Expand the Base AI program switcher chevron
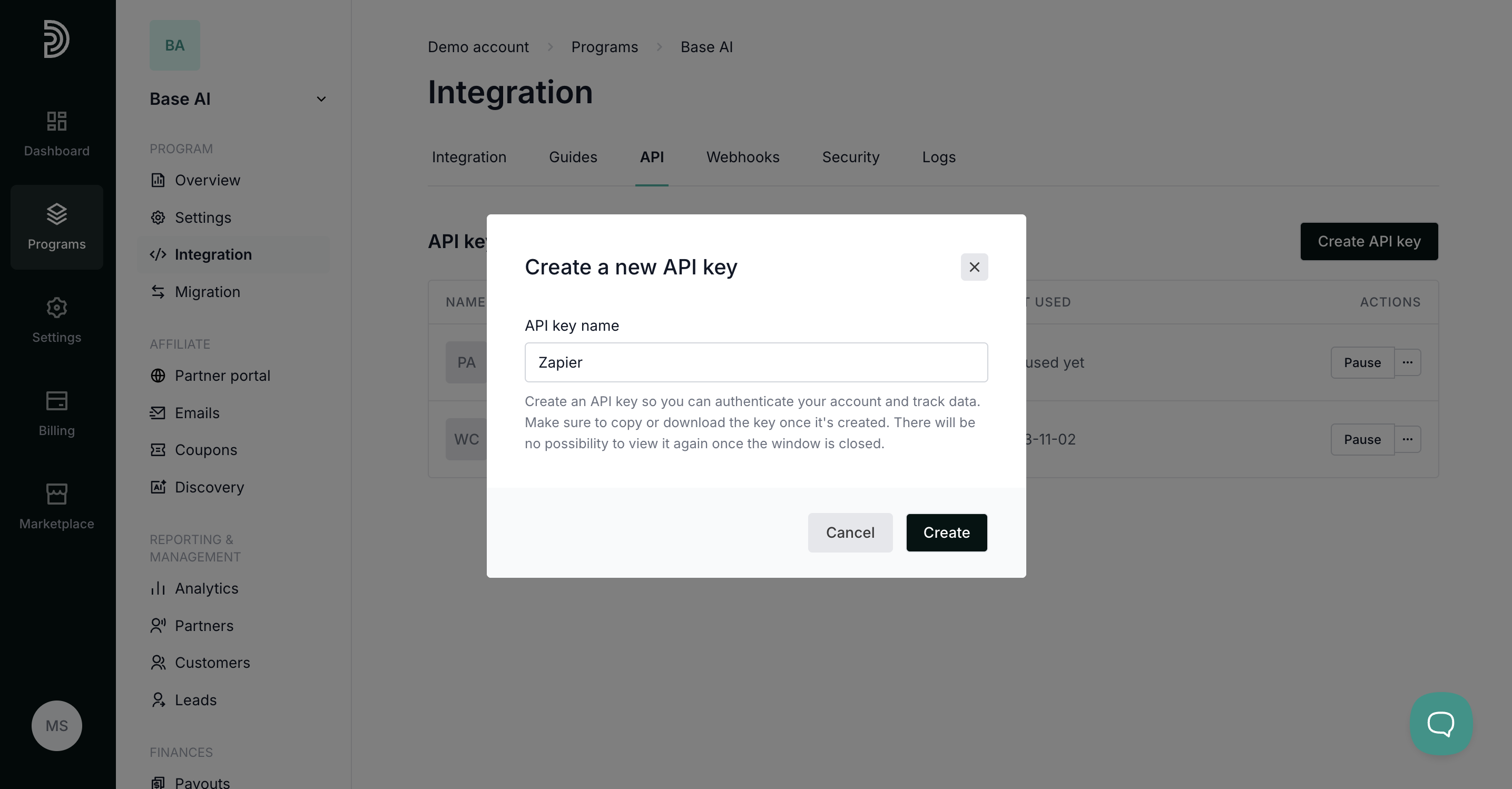The width and height of the screenshot is (1512, 789). click(321, 99)
